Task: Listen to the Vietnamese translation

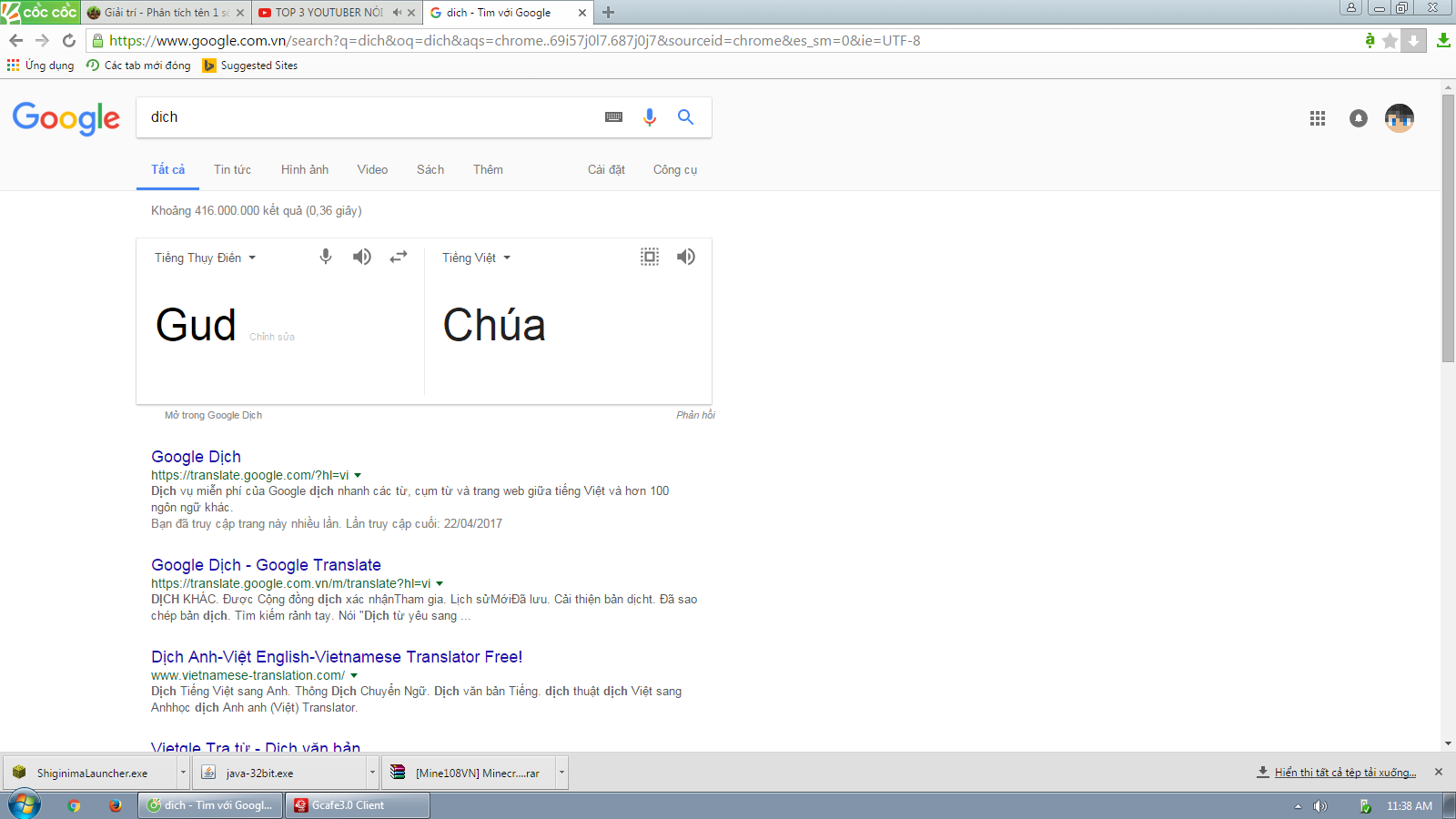Action: [x=686, y=257]
